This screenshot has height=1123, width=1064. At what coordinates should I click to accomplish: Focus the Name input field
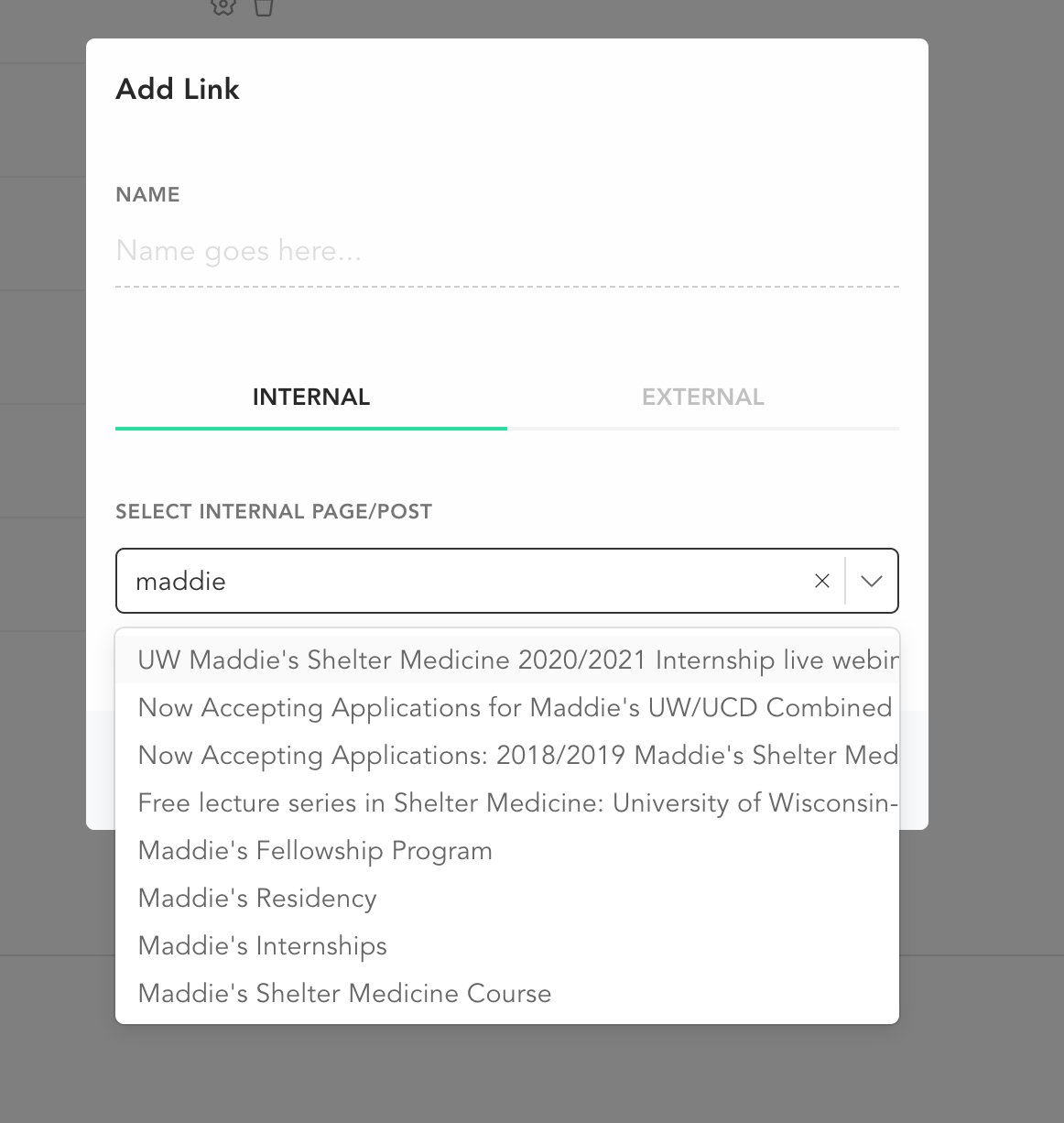506,252
